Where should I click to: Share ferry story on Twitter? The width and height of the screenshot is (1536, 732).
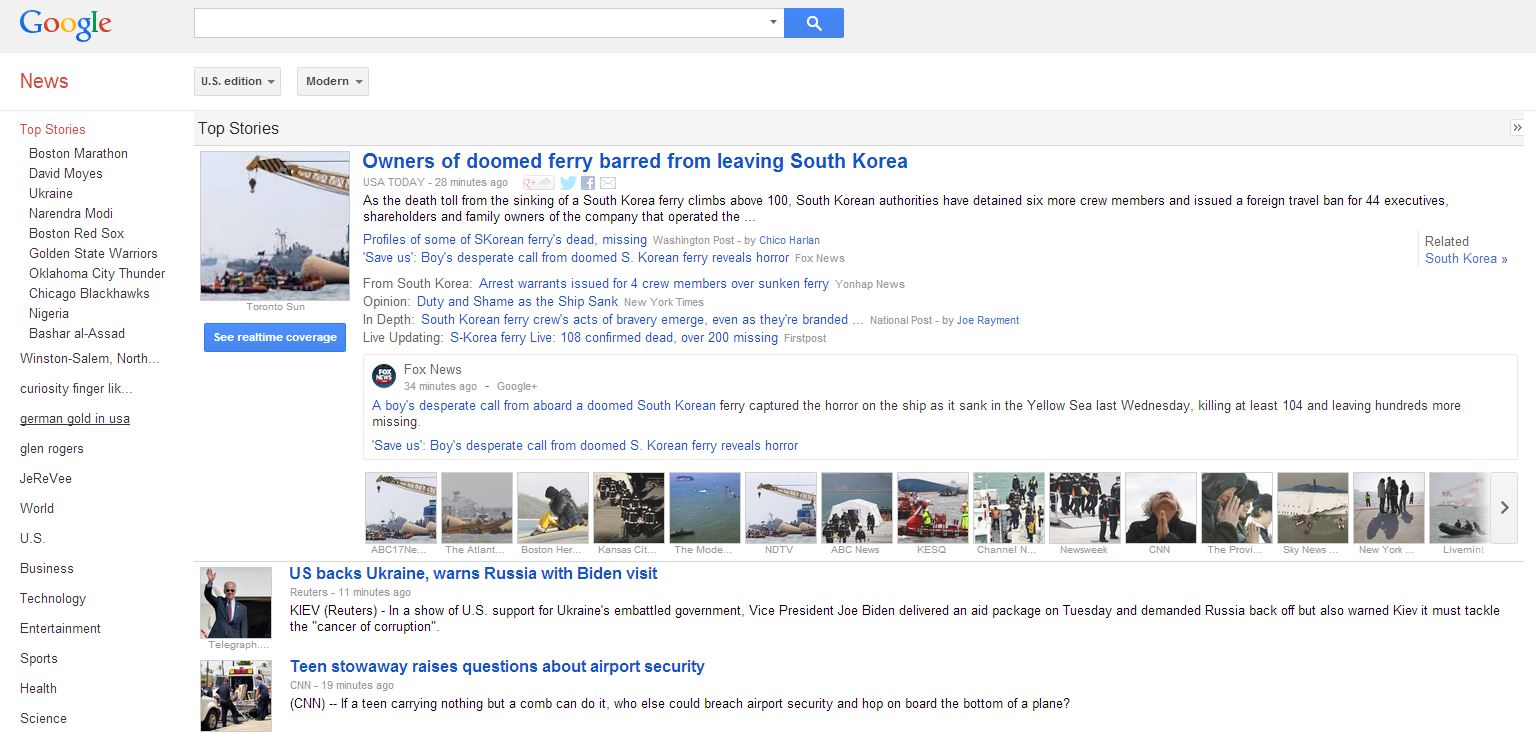click(x=568, y=183)
